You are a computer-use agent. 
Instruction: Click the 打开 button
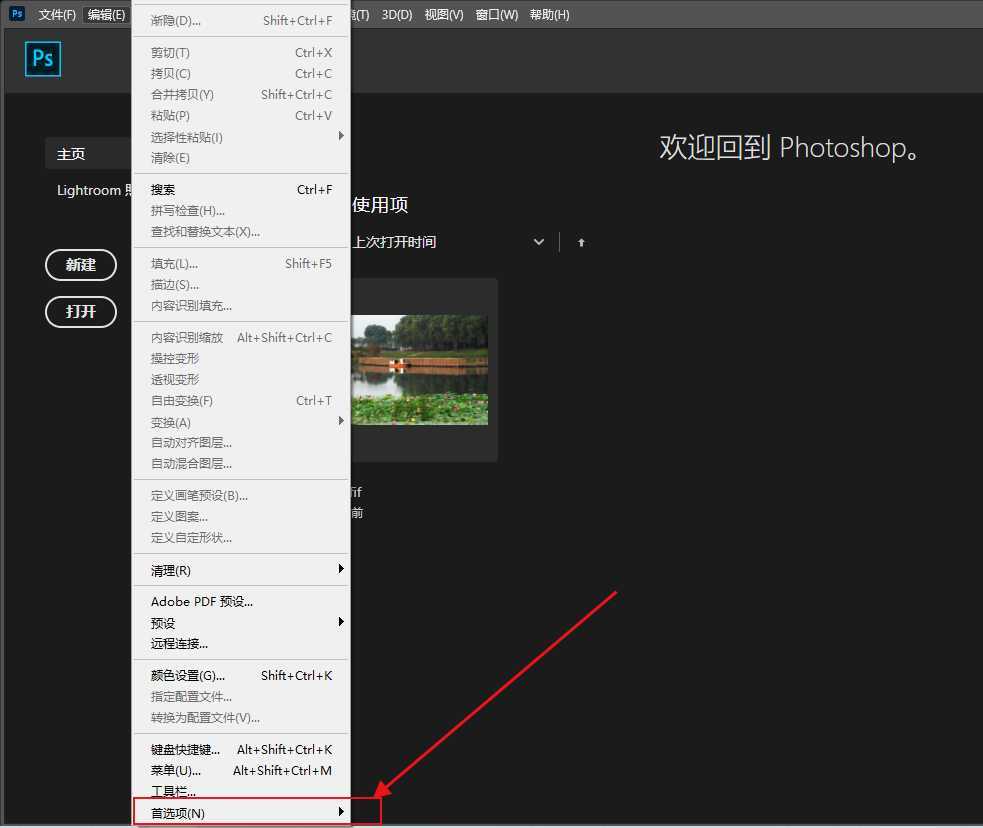tap(81, 312)
